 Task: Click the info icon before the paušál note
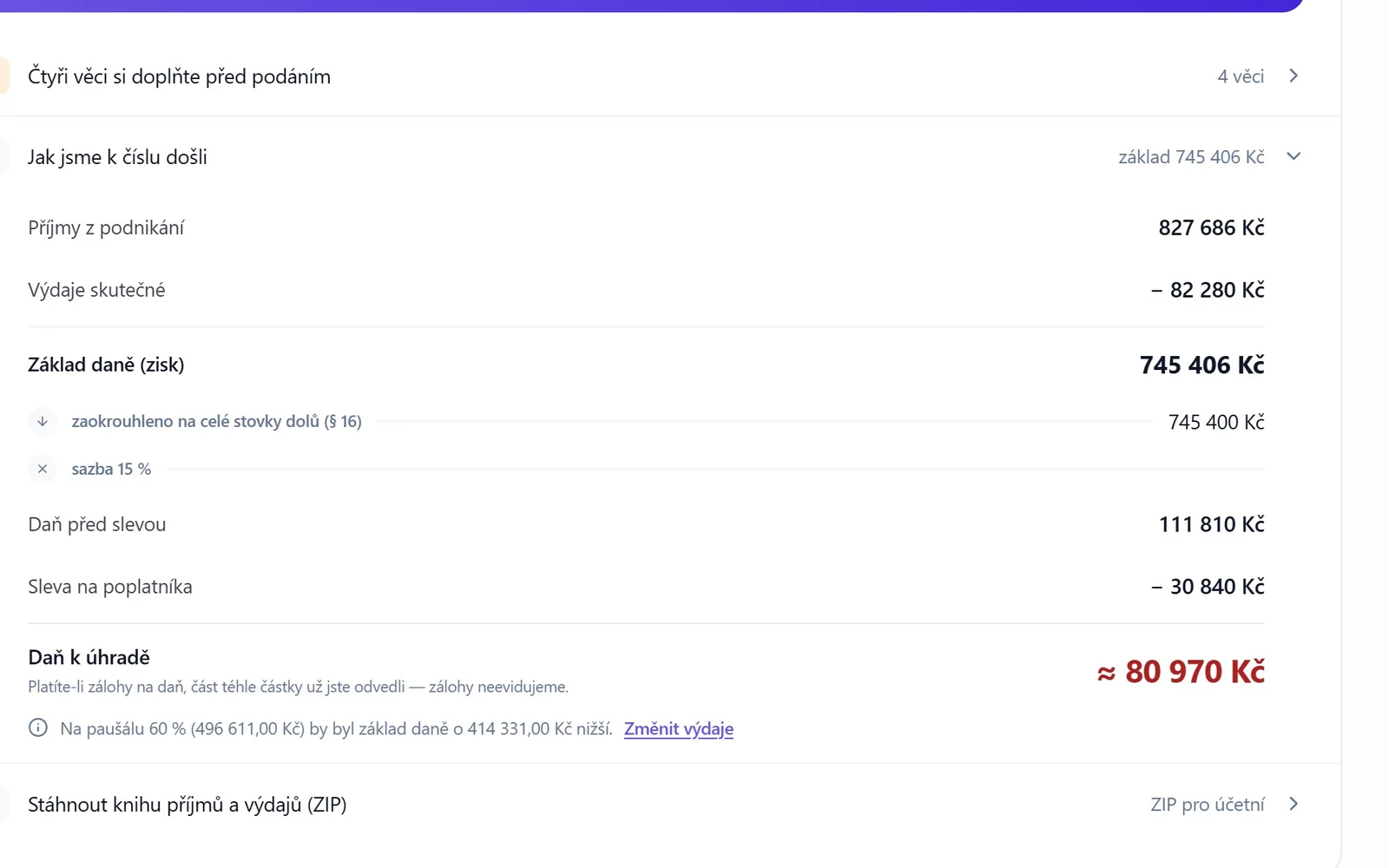pyautogui.click(x=38, y=727)
